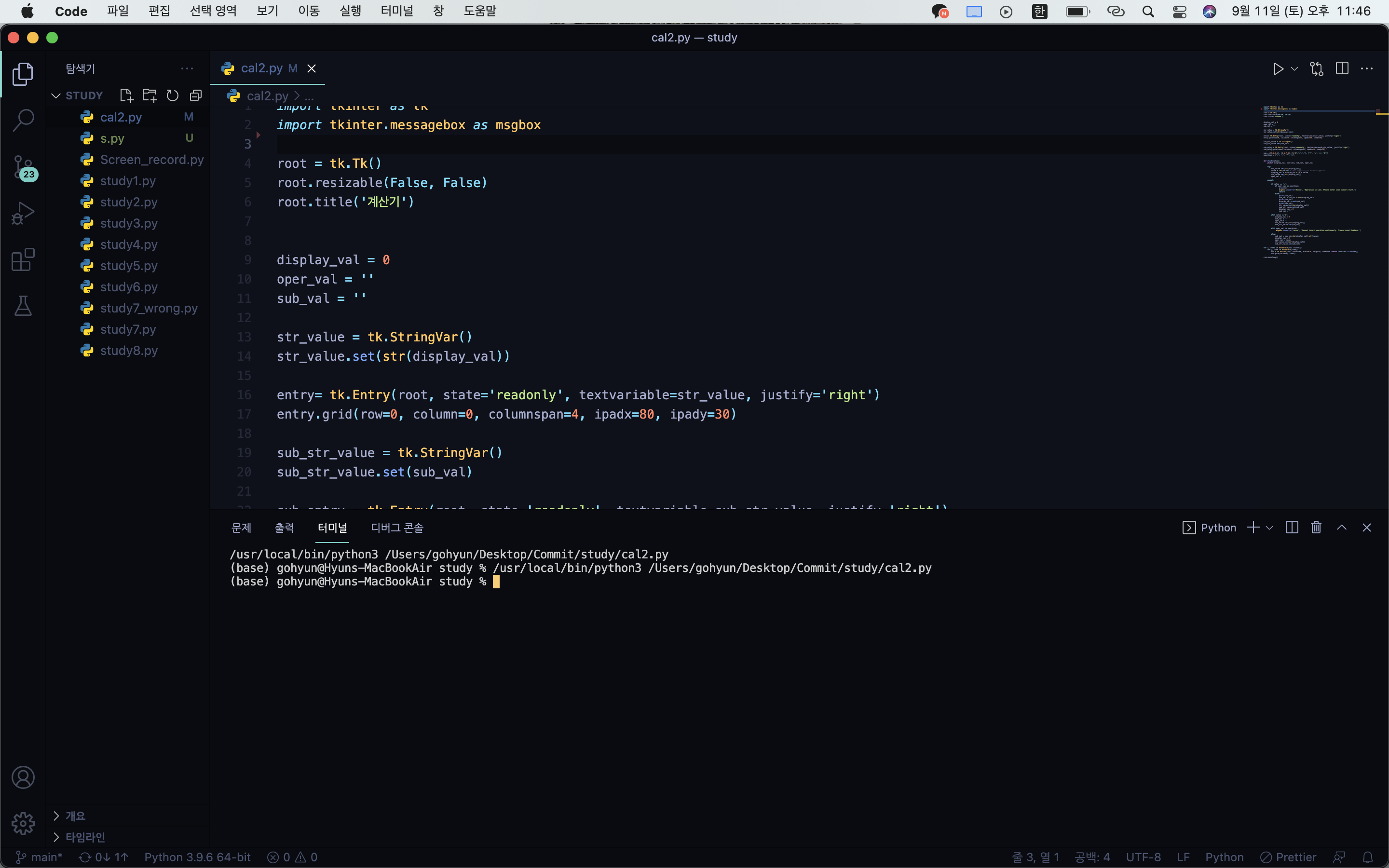
Task: Switch to the 문제 panel tab
Action: coord(241,528)
